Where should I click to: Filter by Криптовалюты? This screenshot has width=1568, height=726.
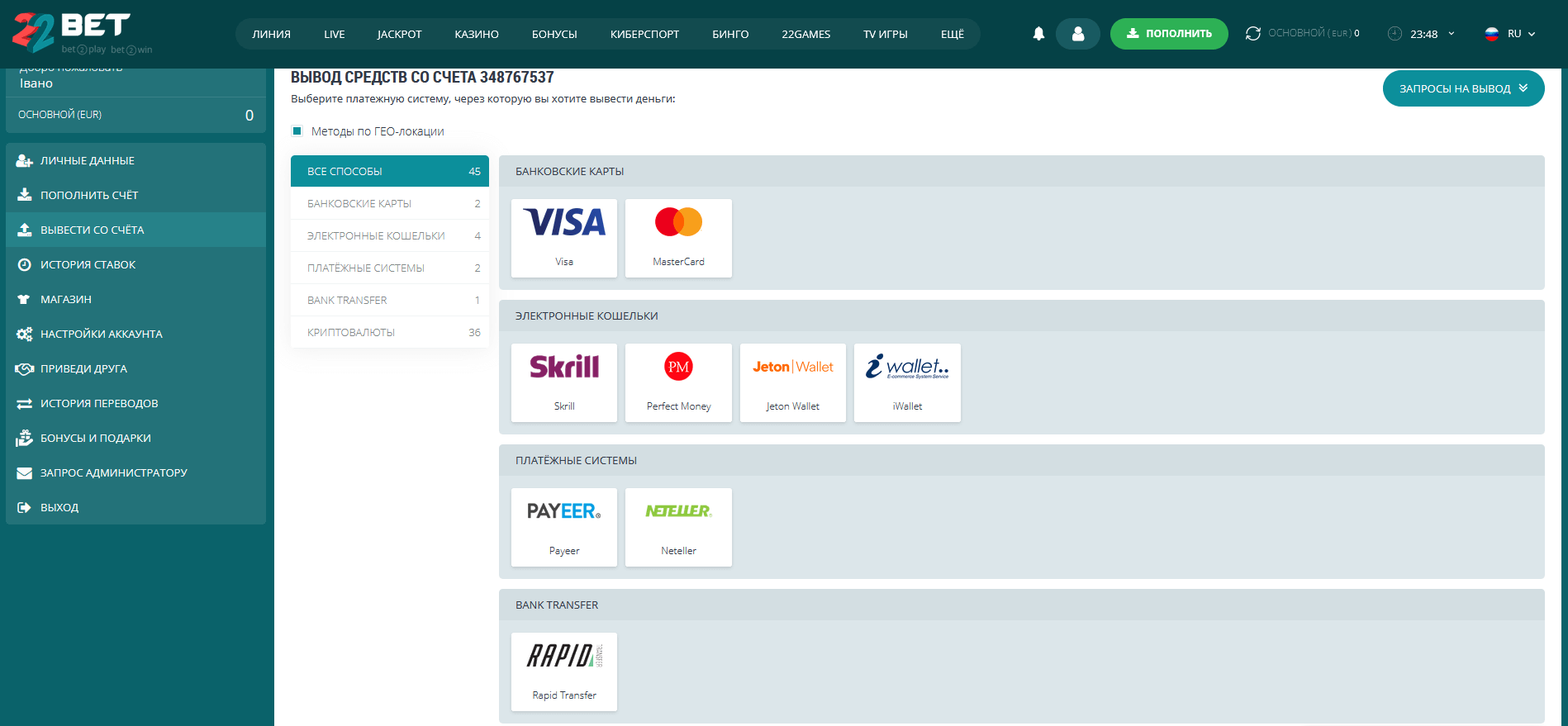[390, 332]
